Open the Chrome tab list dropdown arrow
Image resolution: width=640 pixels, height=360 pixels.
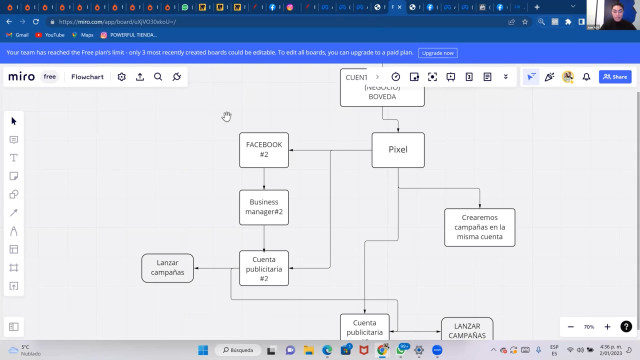pyautogui.click(x=573, y=7)
